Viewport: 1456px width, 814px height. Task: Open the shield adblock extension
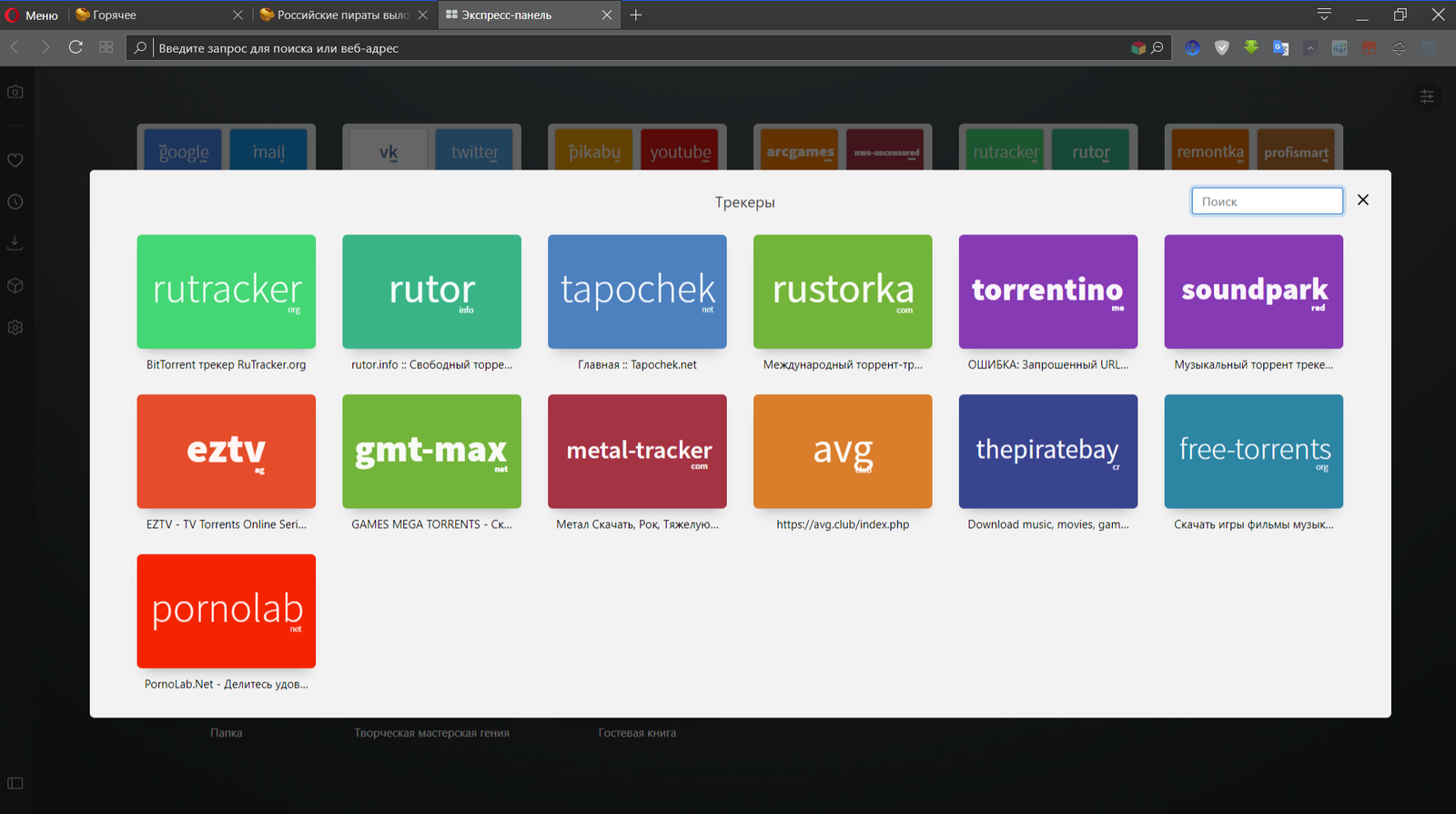coord(1222,47)
